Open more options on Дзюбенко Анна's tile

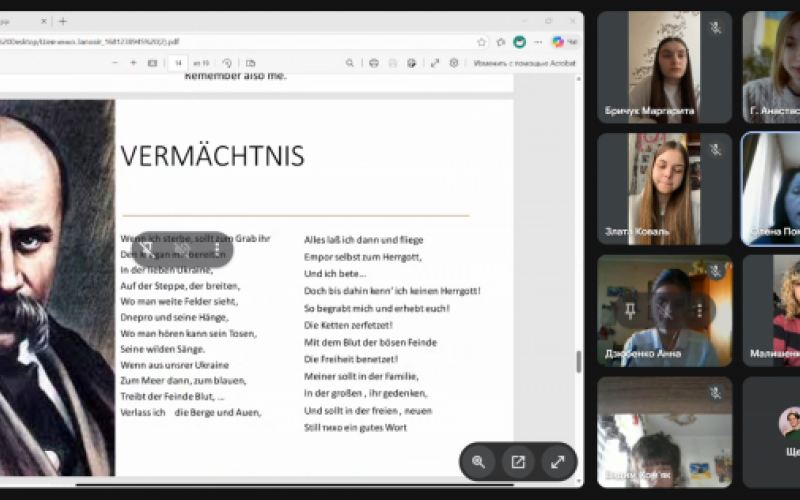pyautogui.click(x=699, y=311)
